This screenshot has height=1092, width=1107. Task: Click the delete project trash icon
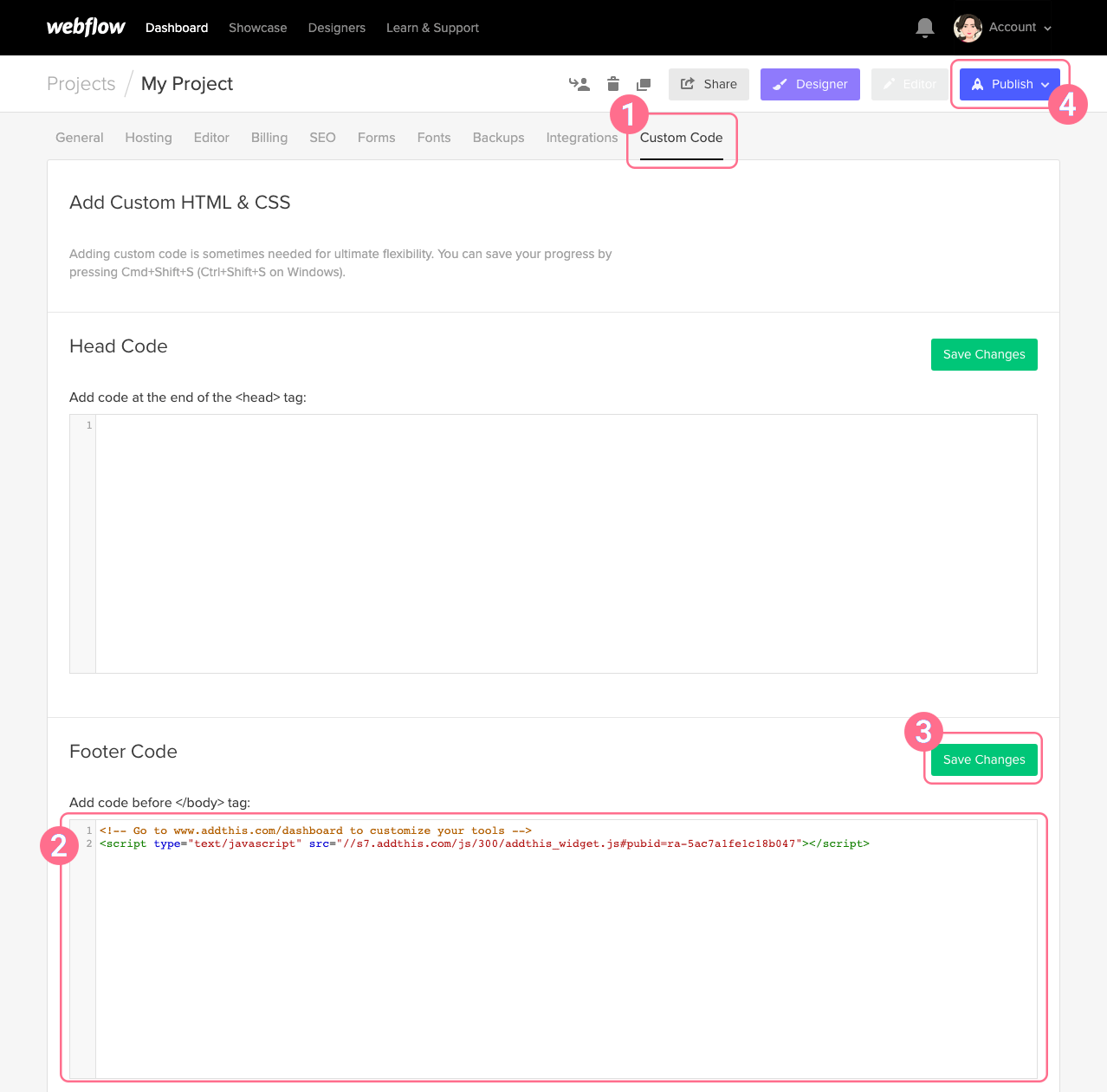[613, 84]
